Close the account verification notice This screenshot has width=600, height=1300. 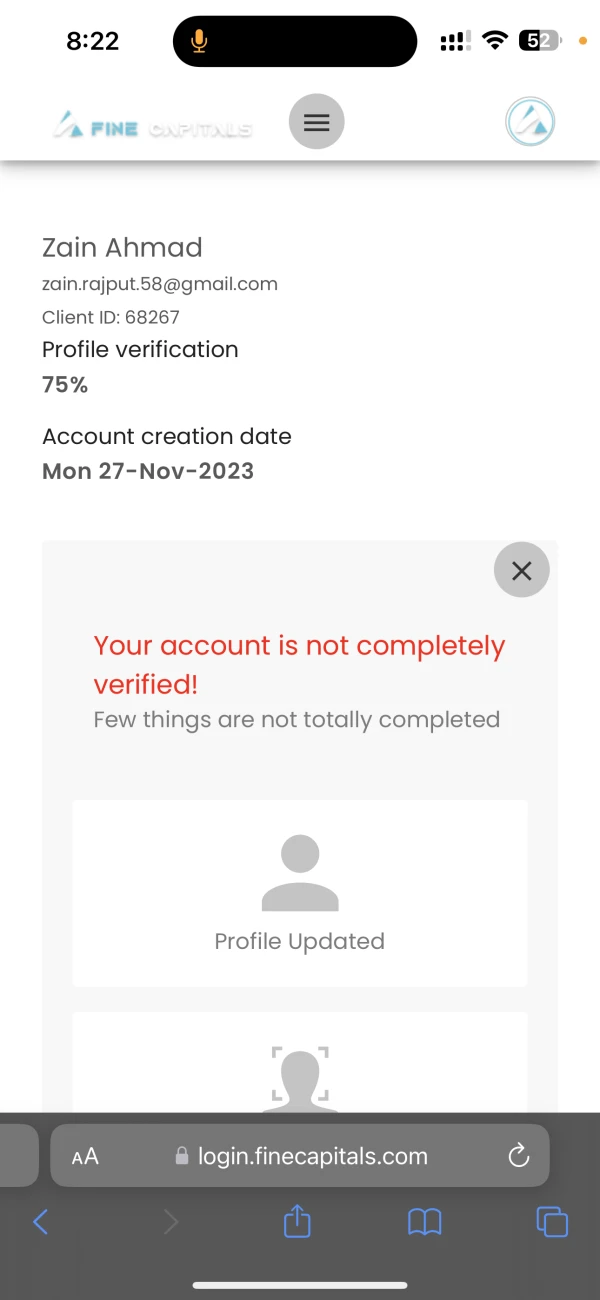point(521,570)
